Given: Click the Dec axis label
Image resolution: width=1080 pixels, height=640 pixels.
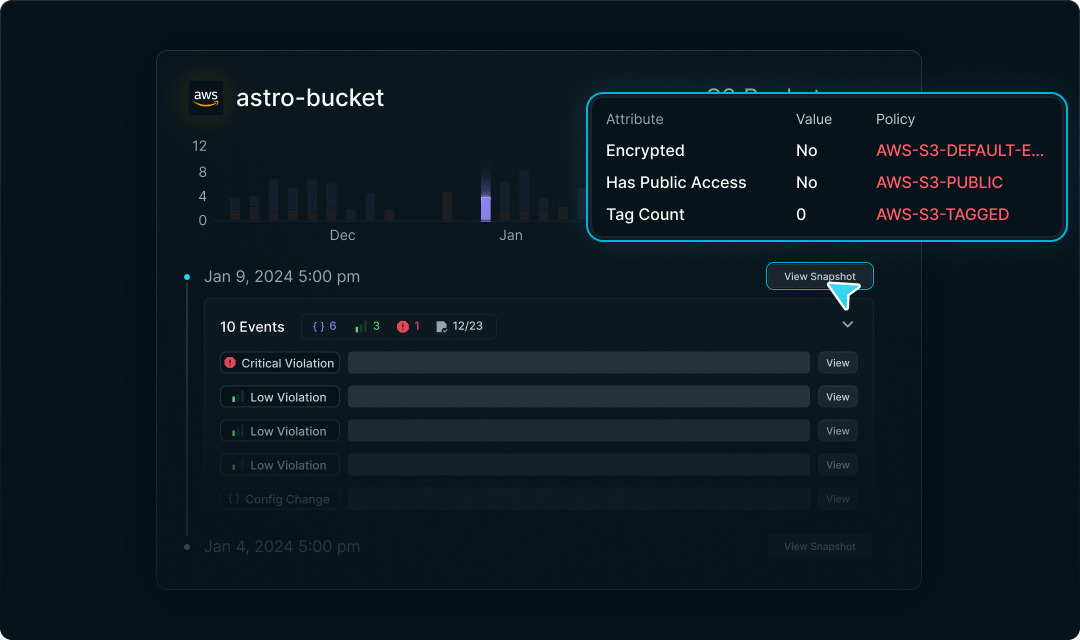Looking at the screenshot, I should tap(342, 235).
